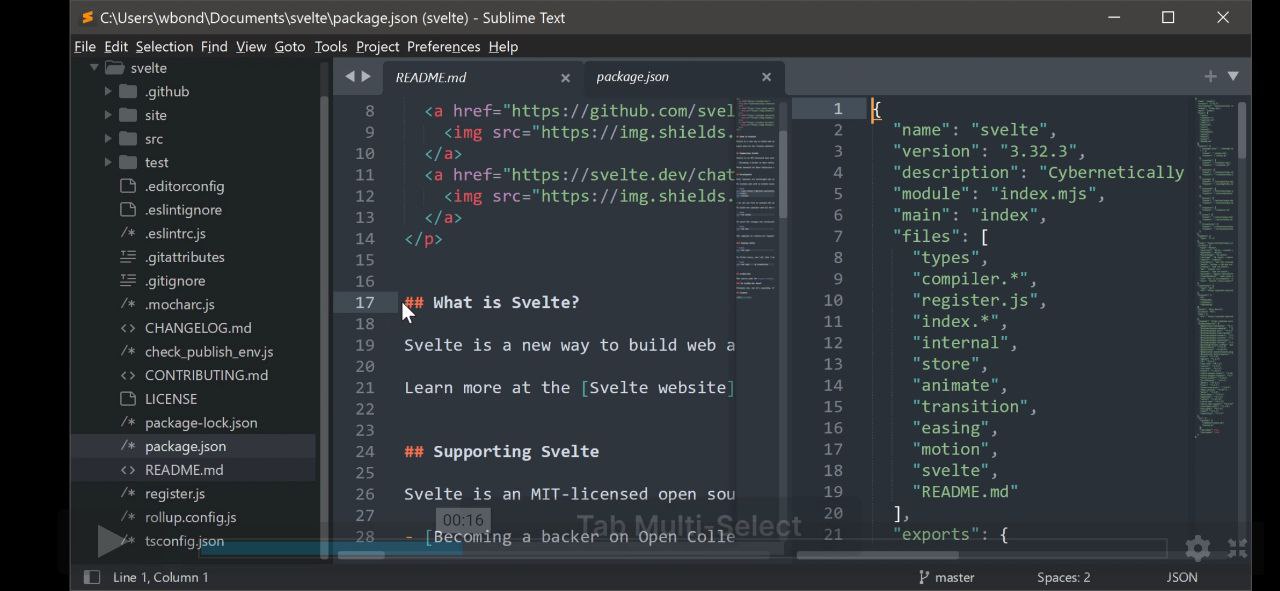The image size is (1280, 591).
Task: Open CHANGELOG.md from the sidebar
Action: click(198, 328)
